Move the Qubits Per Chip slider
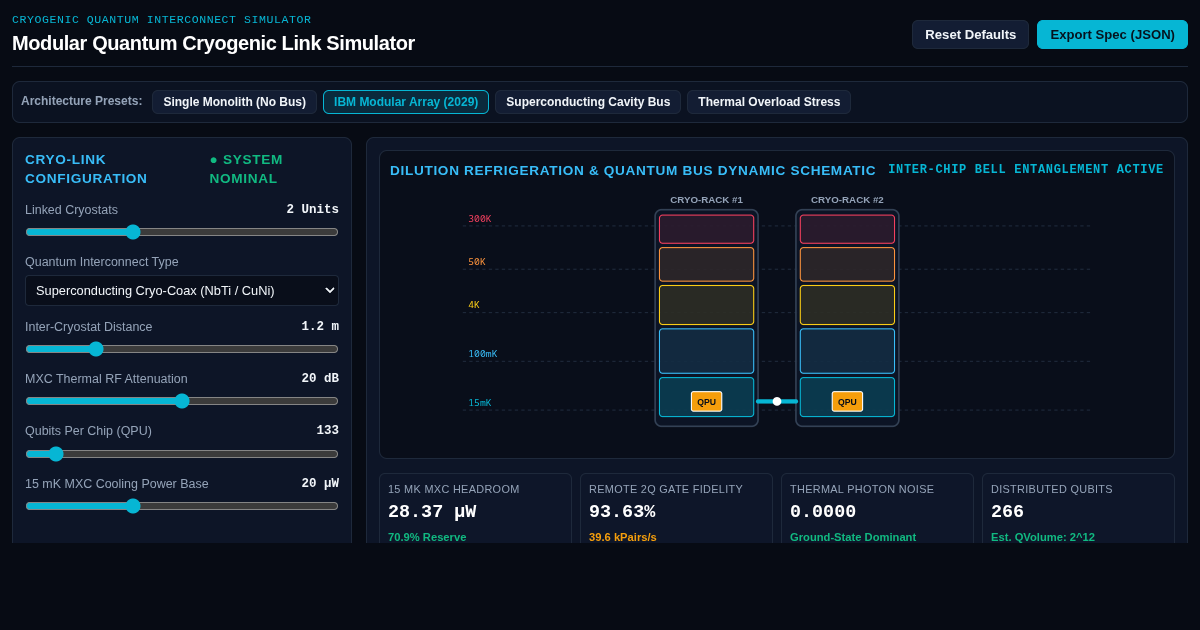The width and height of the screenshot is (1200, 630). pyautogui.click(x=182, y=454)
